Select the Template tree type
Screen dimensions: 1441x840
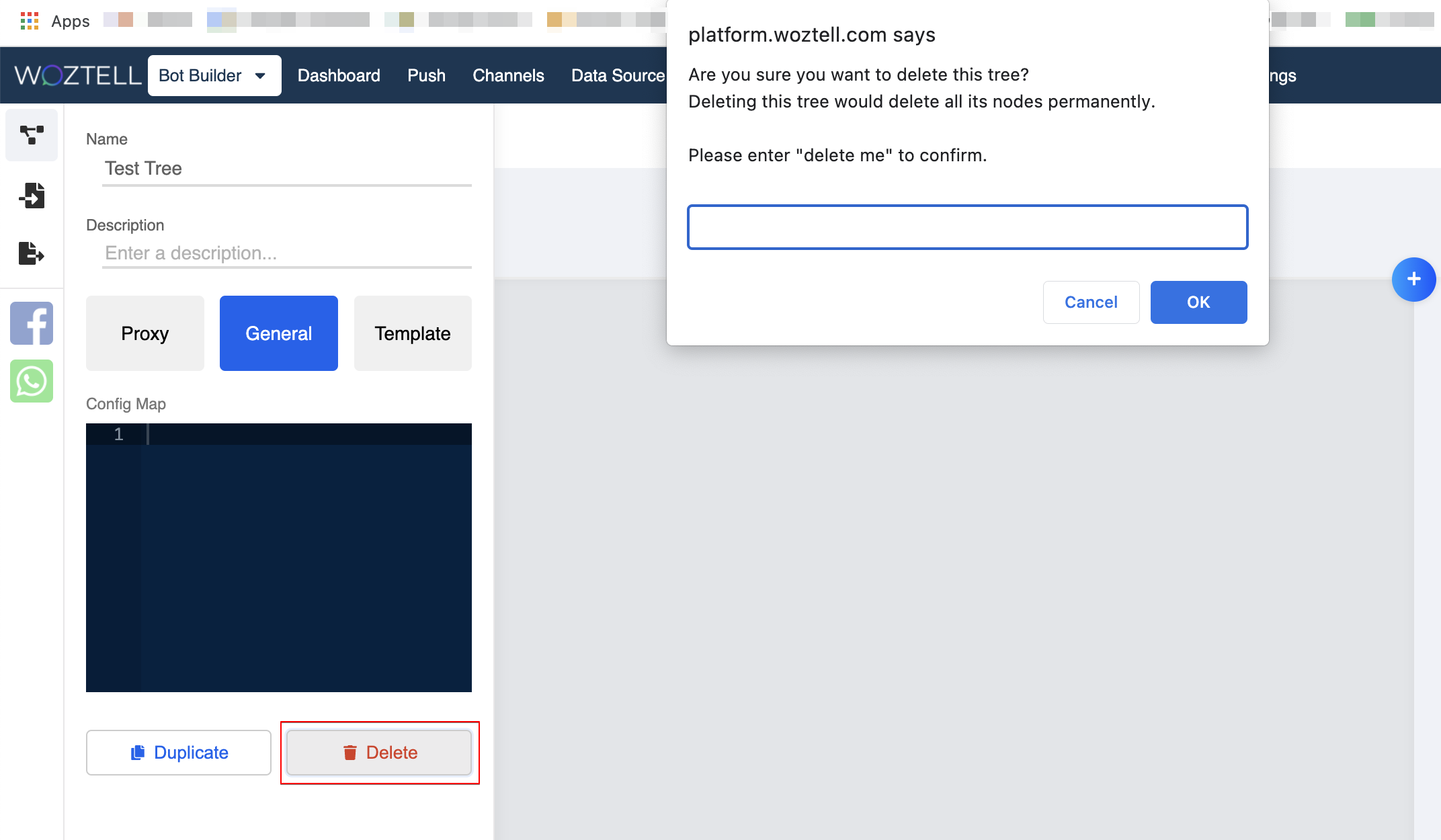[412, 333]
